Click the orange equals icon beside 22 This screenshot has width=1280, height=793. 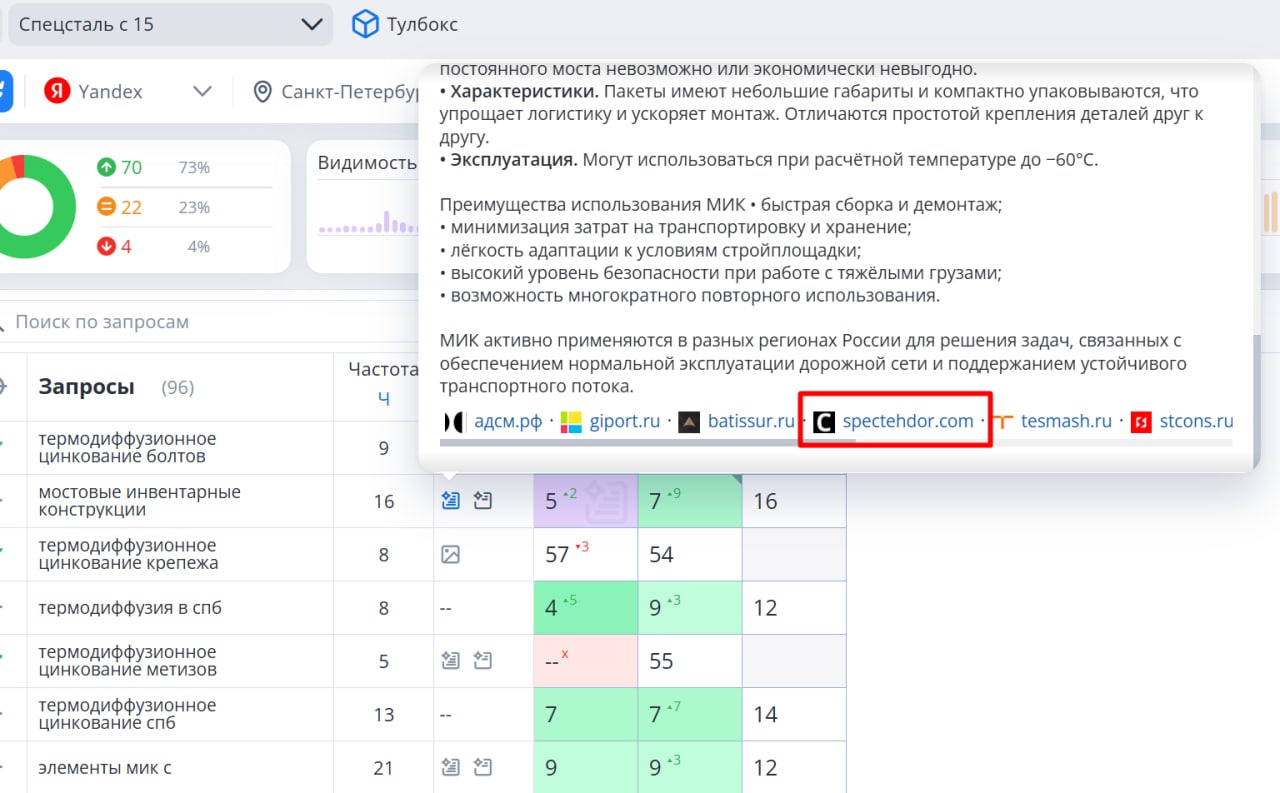coord(106,207)
